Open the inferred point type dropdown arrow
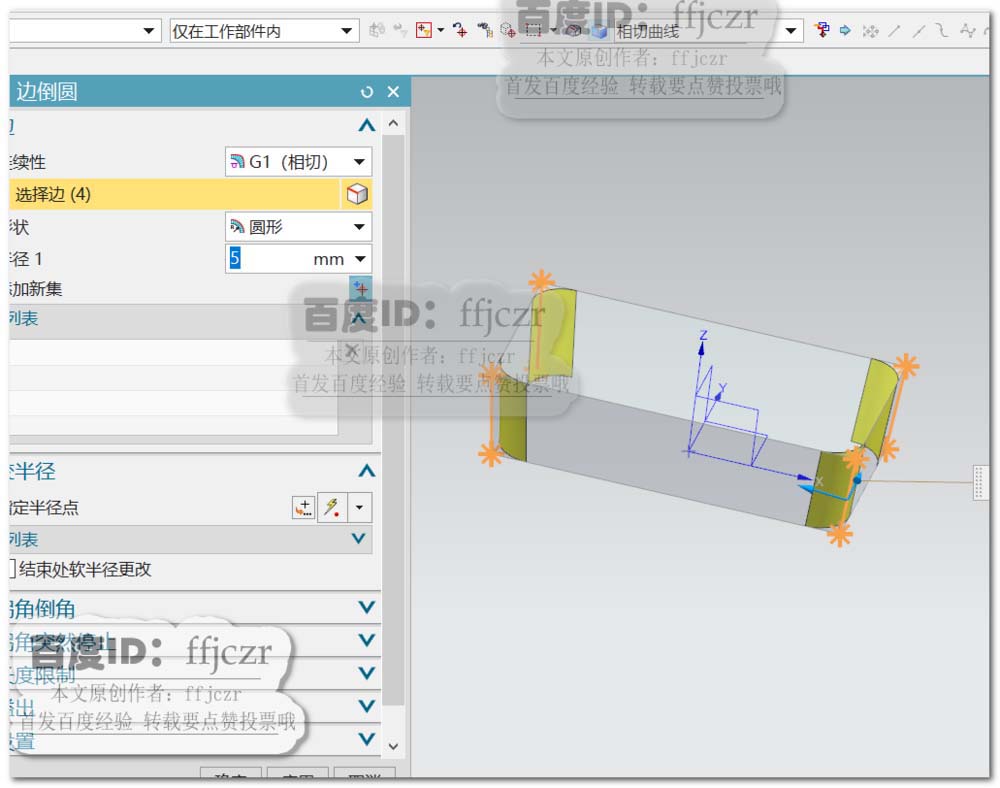The image size is (1000, 788). (360, 507)
